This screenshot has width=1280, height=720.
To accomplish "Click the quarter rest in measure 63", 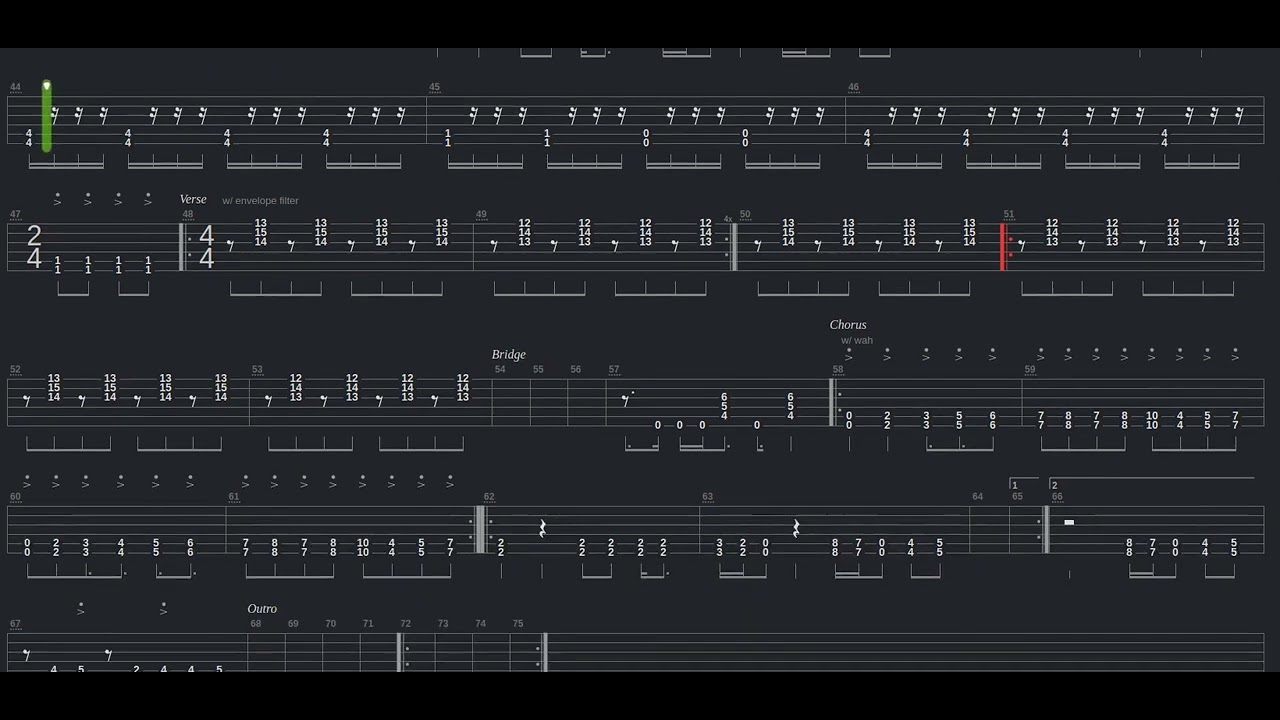I will coord(796,528).
